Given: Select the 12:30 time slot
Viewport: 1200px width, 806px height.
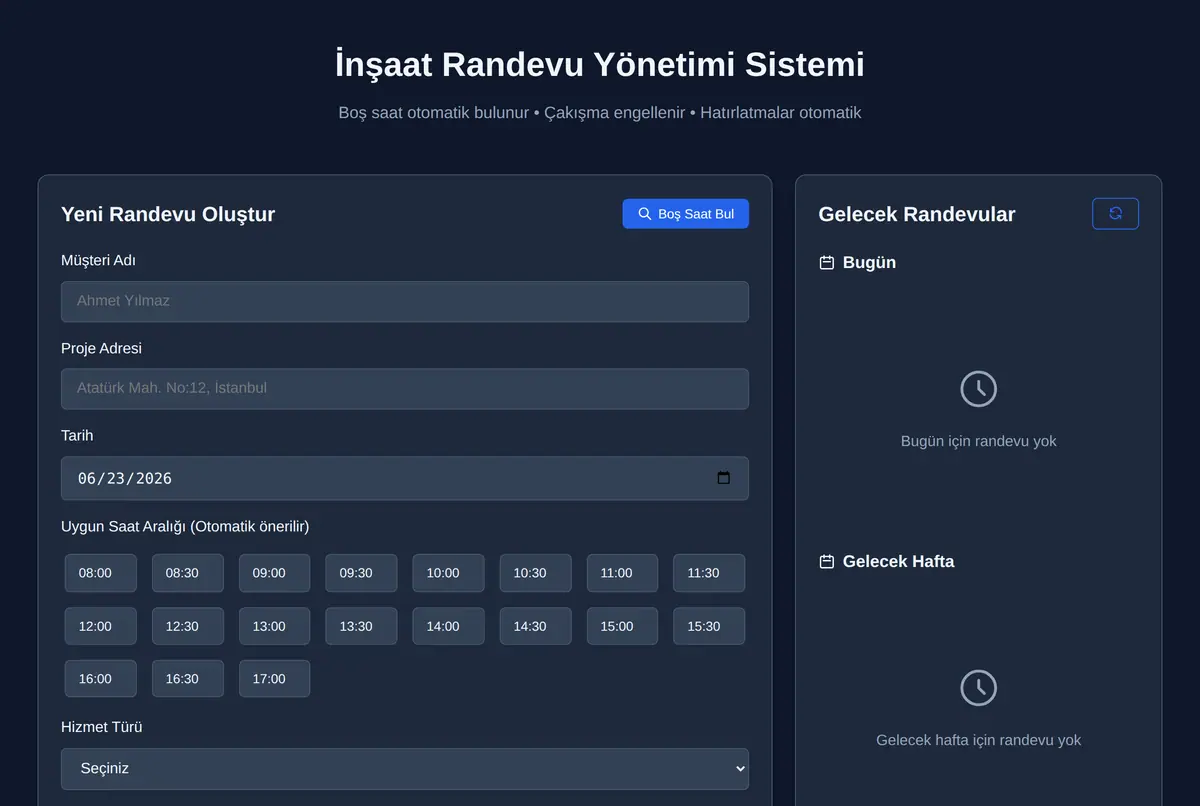Looking at the screenshot, I should pyautogui.click(x=188, y=626).
